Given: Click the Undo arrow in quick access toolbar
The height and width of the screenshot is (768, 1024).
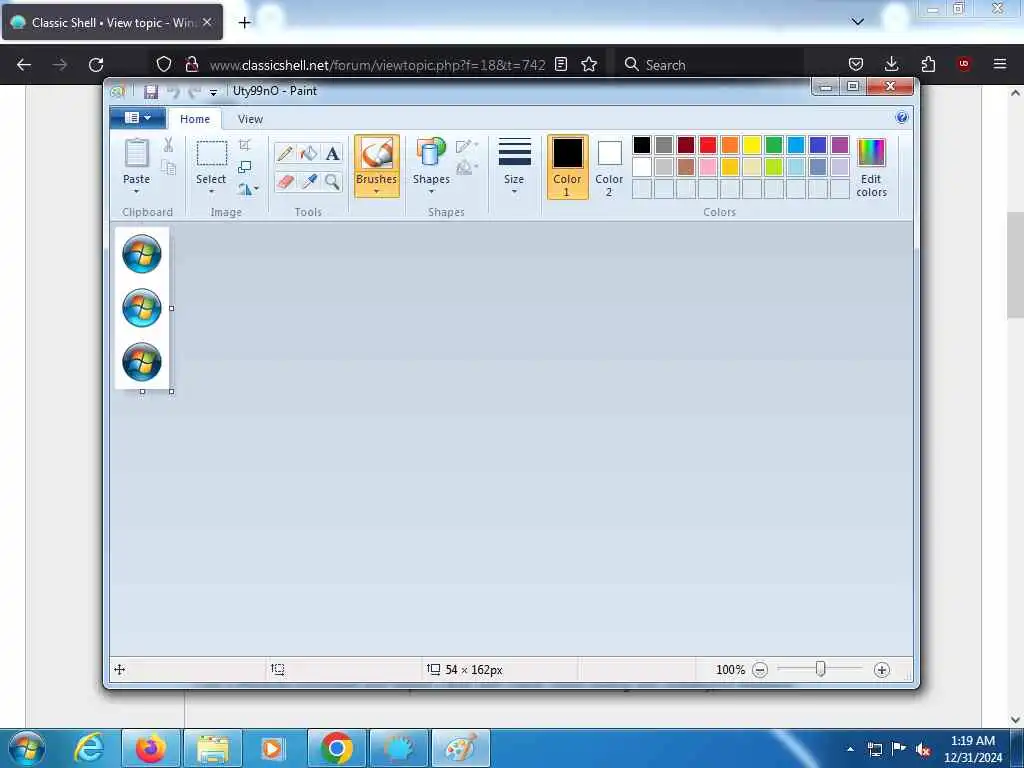Looking at the screenshot, I should [x=174, y=91].
